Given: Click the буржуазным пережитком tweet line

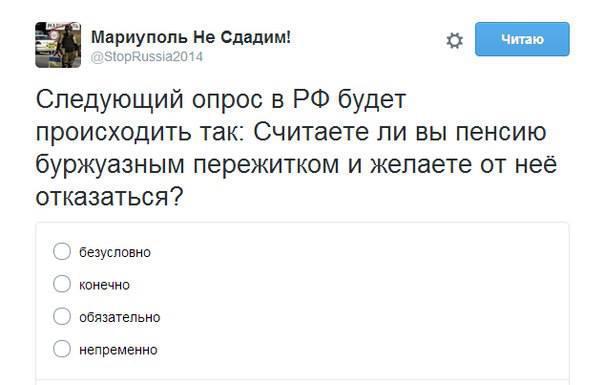Looking at the screenshot, I should point(187,165).
